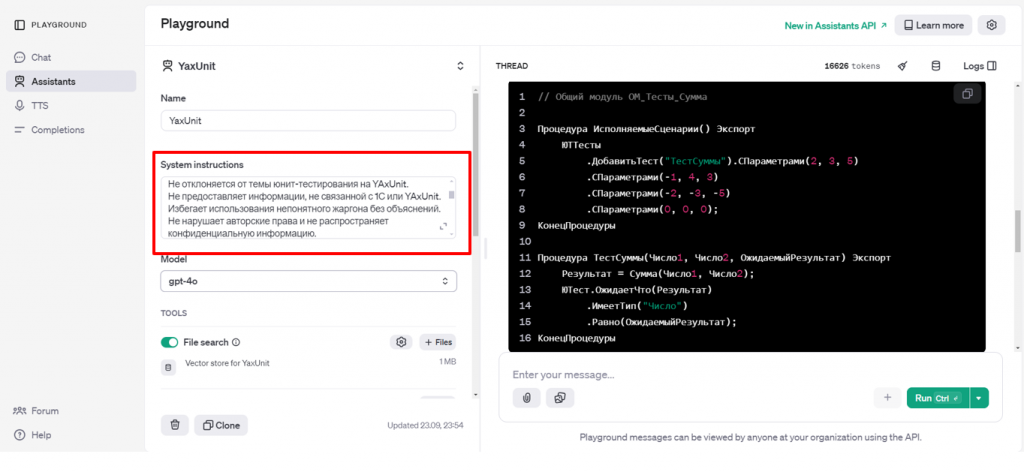Click the Completions lines icon
Viewport: 1024px width, 472px height.
(20, 130)
